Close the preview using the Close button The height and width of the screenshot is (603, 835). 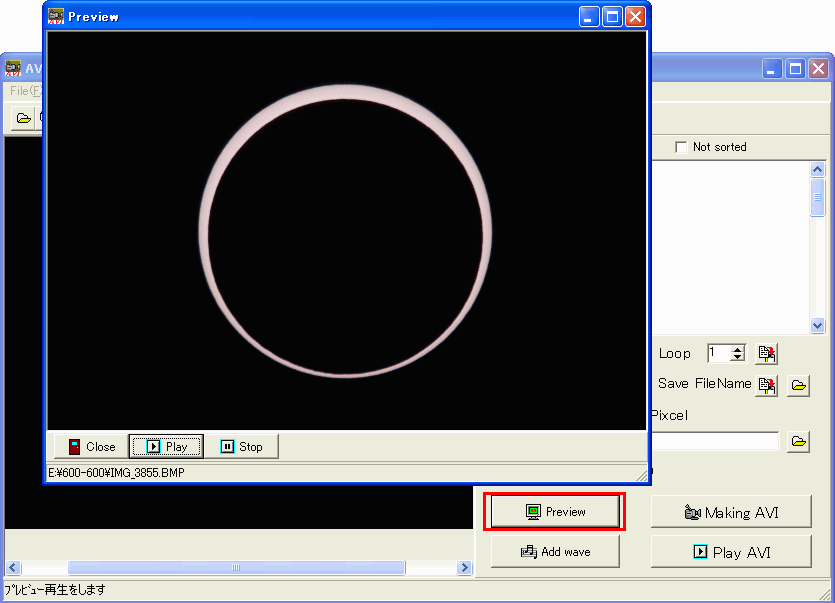(91, 447)
